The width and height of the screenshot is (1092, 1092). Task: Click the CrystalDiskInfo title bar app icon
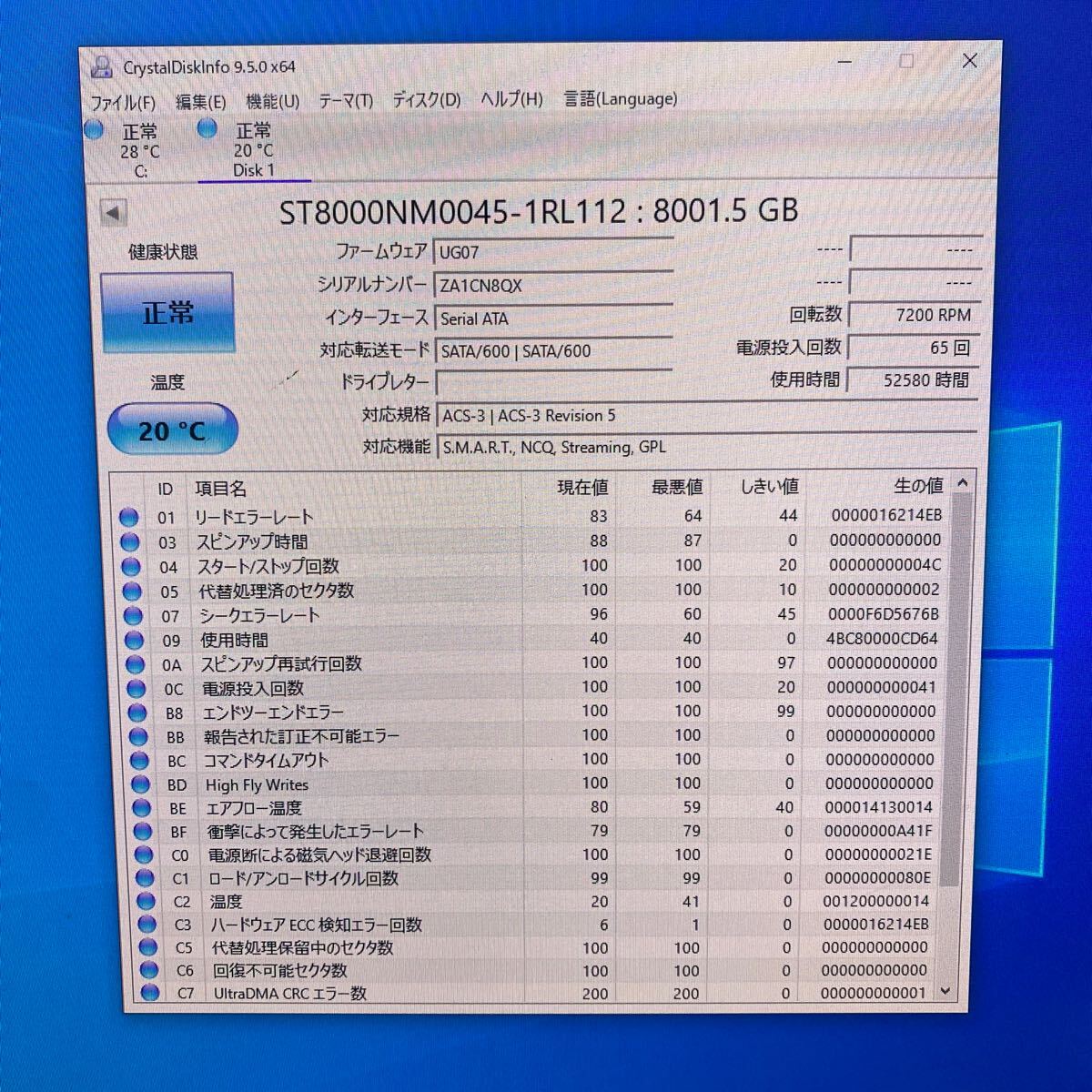(102, 66)
